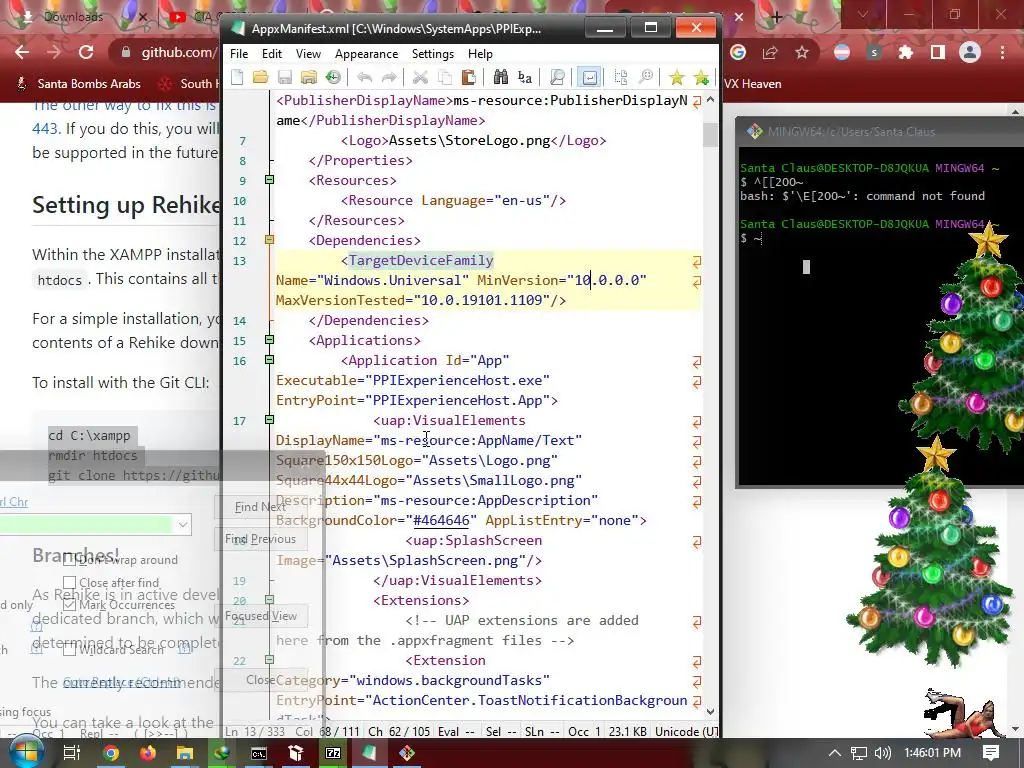The image size is (1024, 768).
Task: Click the #464646 background color value
Action: click(x=441, y=520)
